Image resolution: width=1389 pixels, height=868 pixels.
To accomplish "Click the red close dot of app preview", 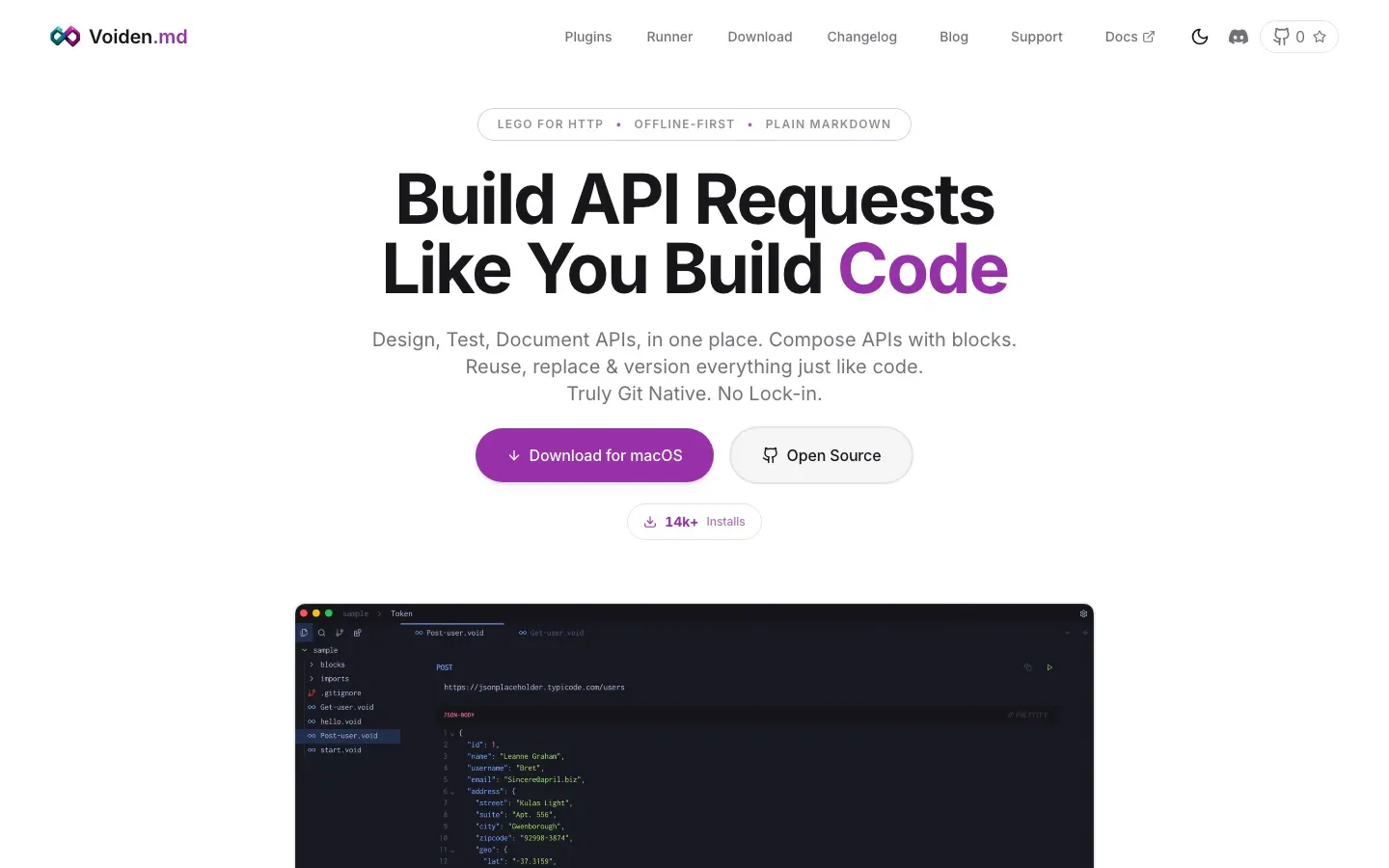I will [304, 613].
